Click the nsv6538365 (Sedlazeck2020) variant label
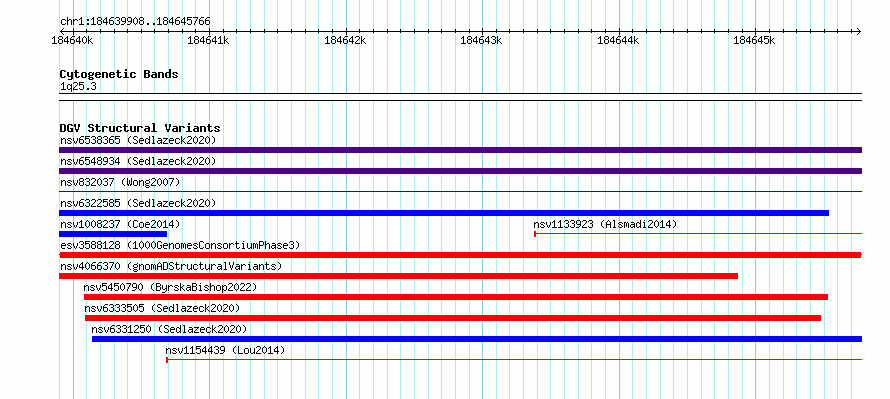The image size is (890, 399). click(x=138, y=140)
